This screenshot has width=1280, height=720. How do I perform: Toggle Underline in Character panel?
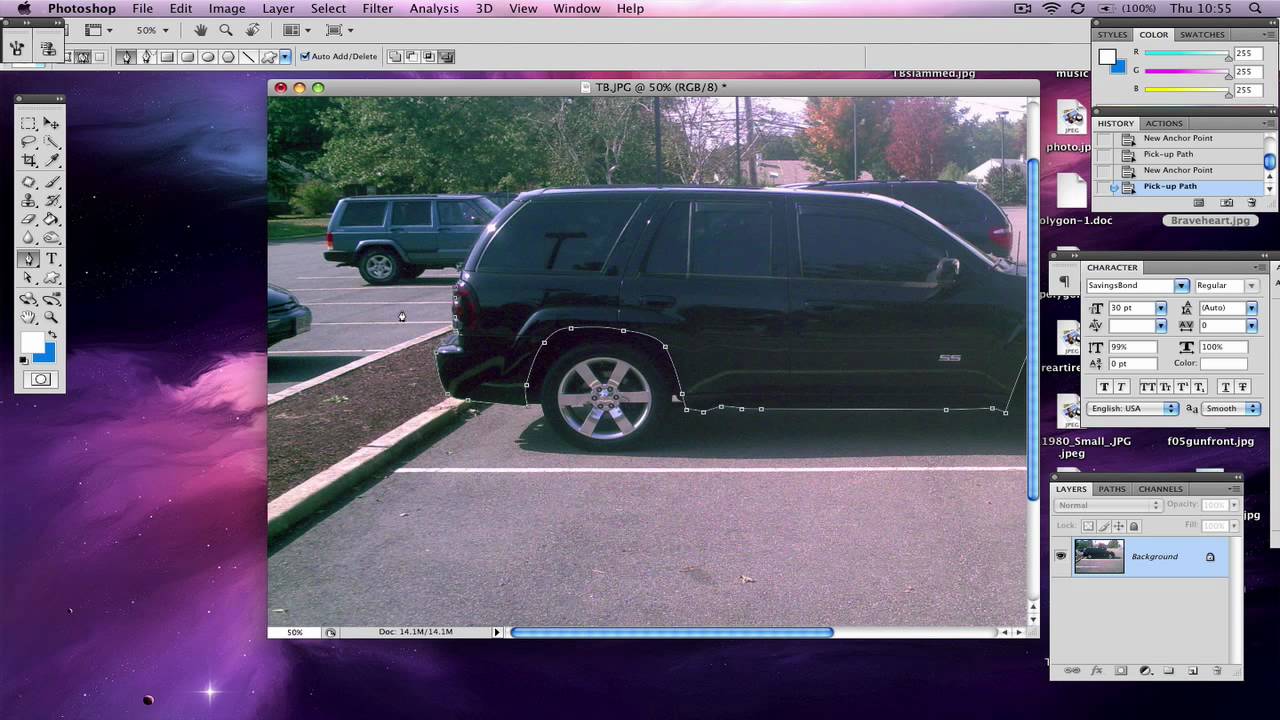pyautogui.click(x=1226, y=387)
